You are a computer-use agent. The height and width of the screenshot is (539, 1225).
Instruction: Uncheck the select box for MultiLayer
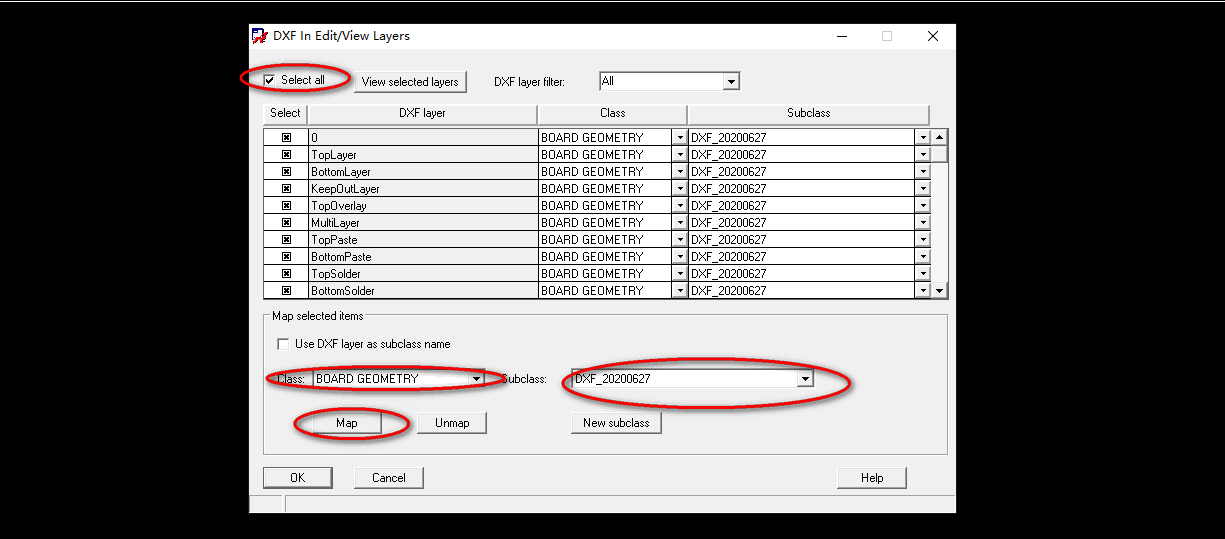[x=286, y=223]
